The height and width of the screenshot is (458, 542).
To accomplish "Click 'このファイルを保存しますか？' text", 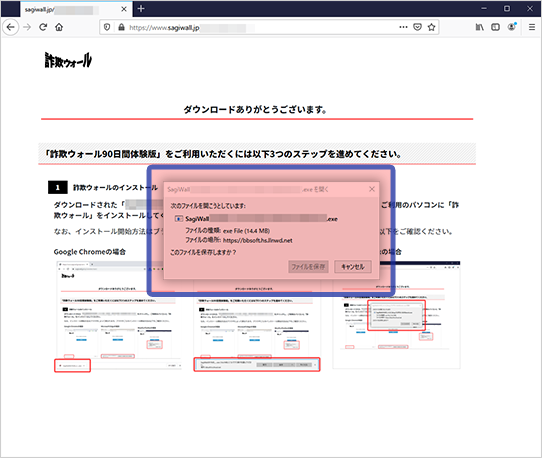I will pyautogui.click(x=203, y=252).
